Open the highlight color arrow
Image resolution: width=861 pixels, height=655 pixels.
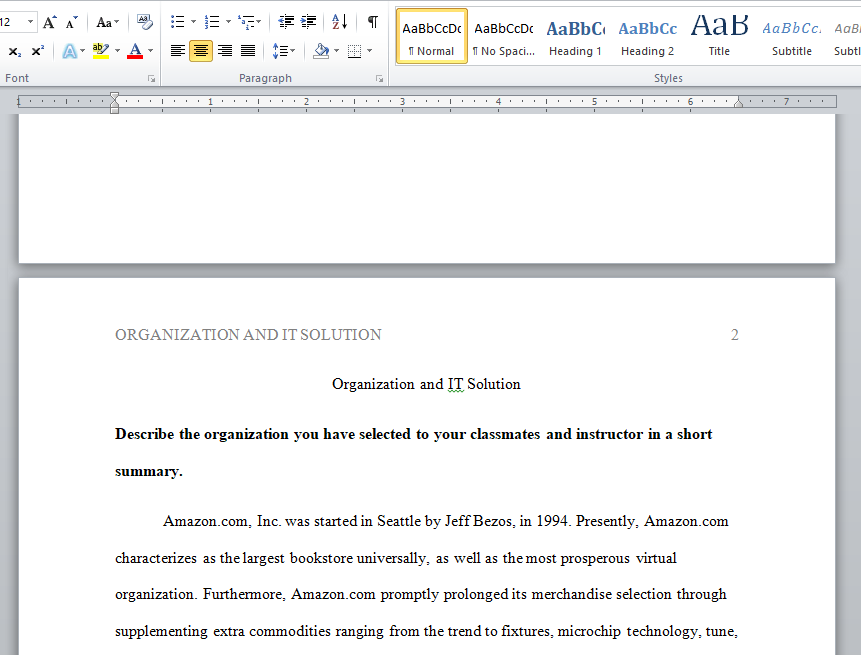click(x=117, y=51)
